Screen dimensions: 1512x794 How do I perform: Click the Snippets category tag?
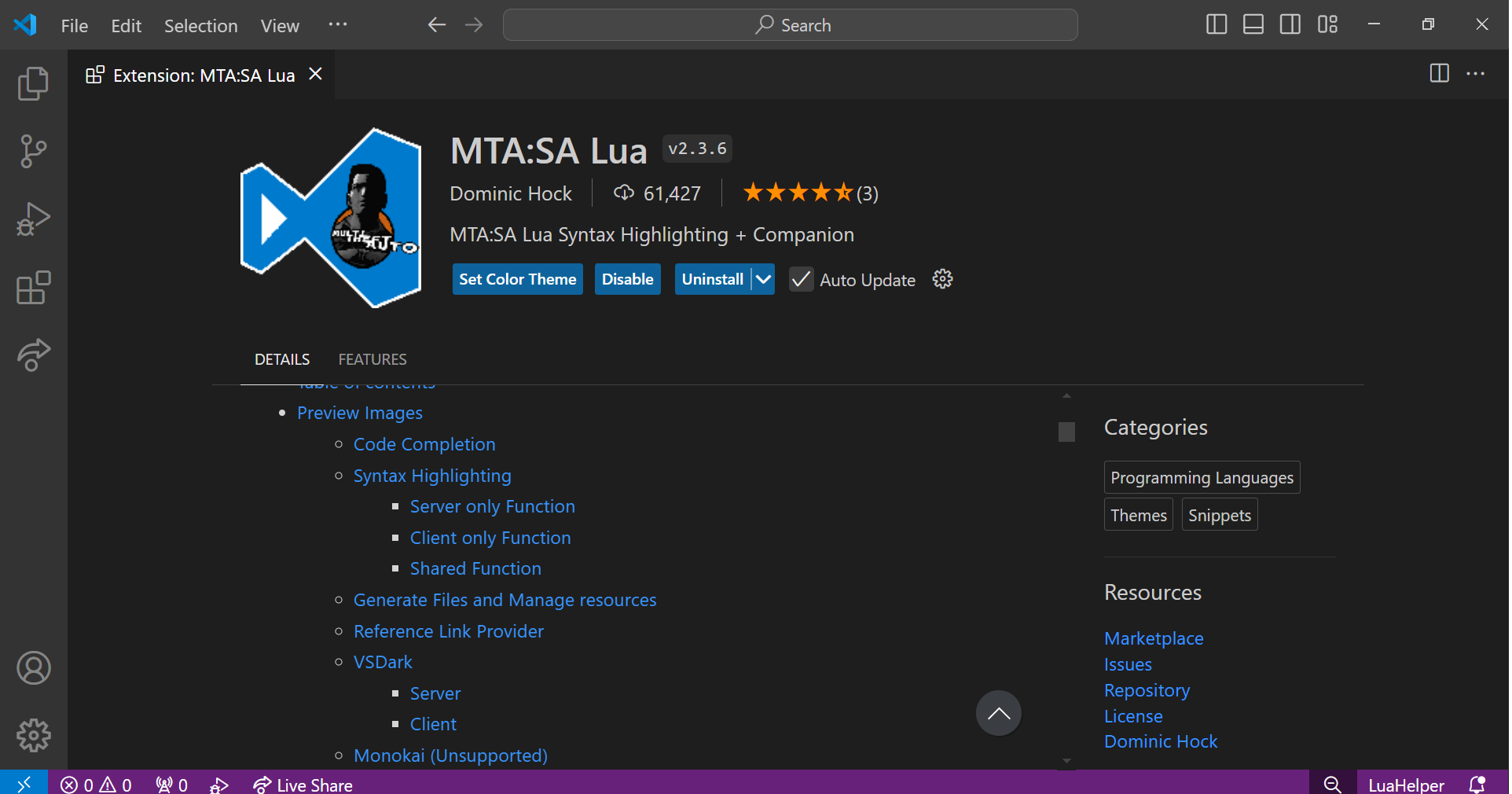point(1219,515)
